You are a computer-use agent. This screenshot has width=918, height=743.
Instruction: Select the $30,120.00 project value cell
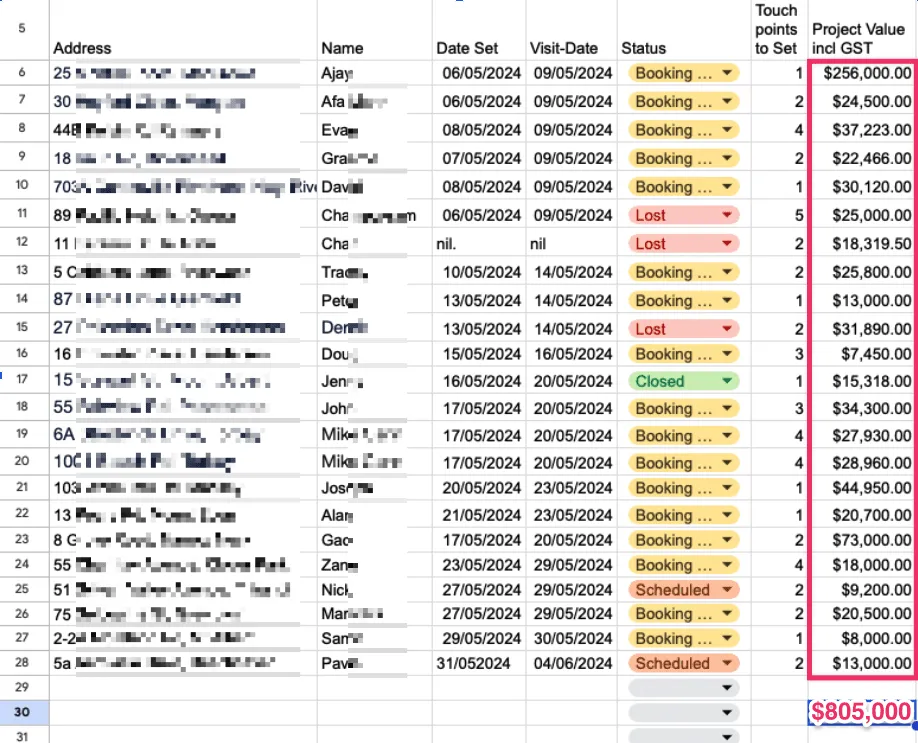[863, 187]
